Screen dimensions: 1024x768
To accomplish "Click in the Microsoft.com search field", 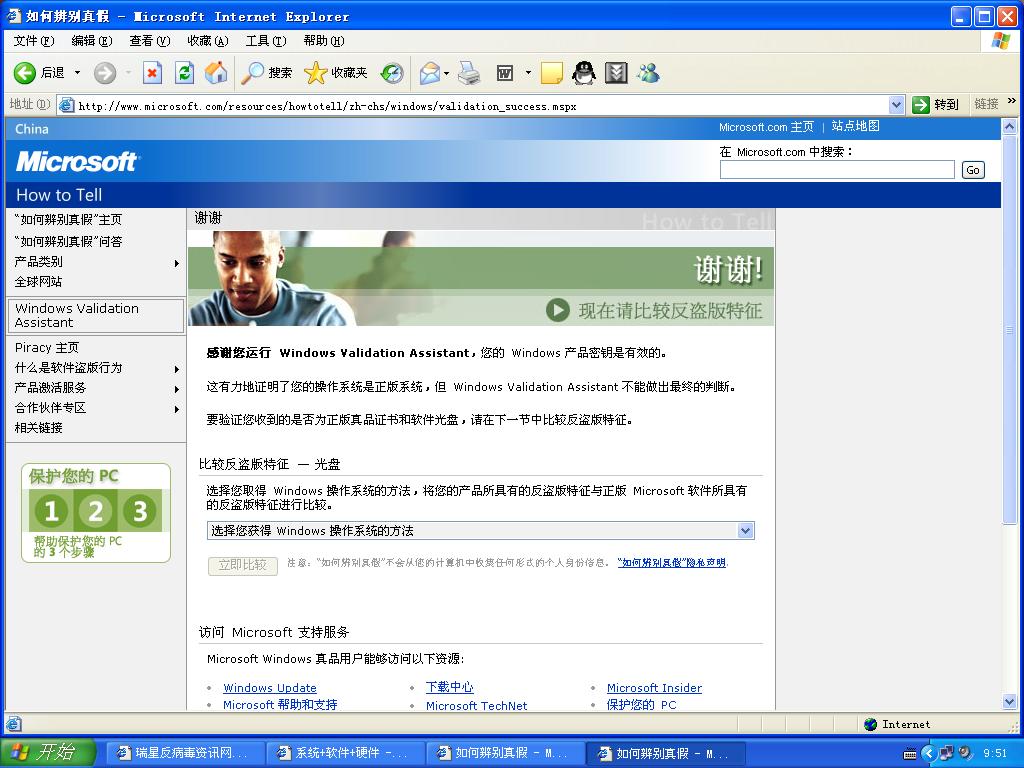I will point(837,170).
